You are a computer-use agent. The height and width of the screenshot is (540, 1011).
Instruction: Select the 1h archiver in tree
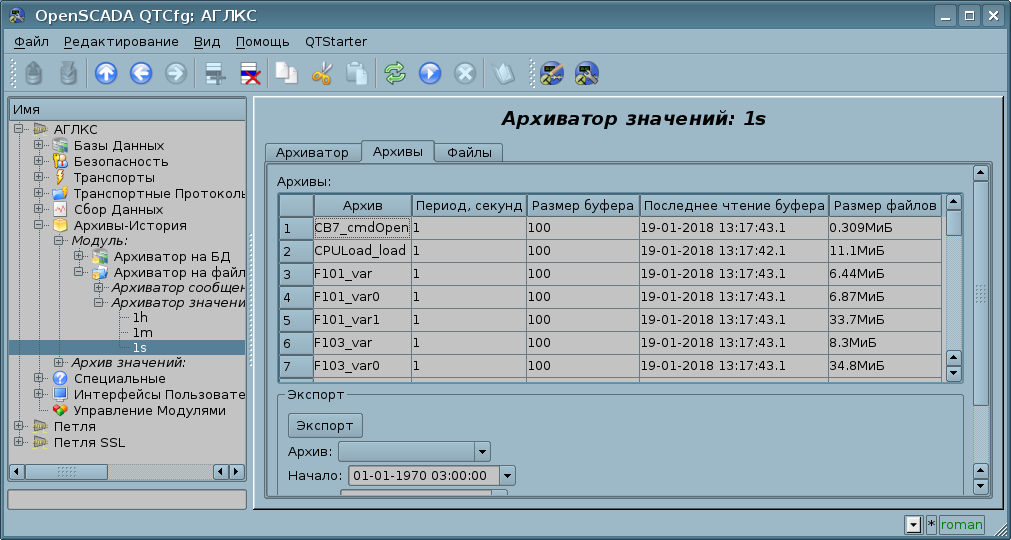click(x=140, y=317)
